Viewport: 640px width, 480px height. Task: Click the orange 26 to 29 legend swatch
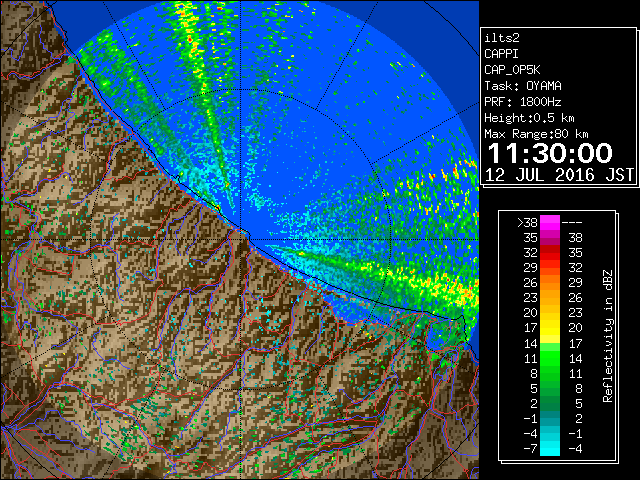pyautogui.click(x=550, y=282)
